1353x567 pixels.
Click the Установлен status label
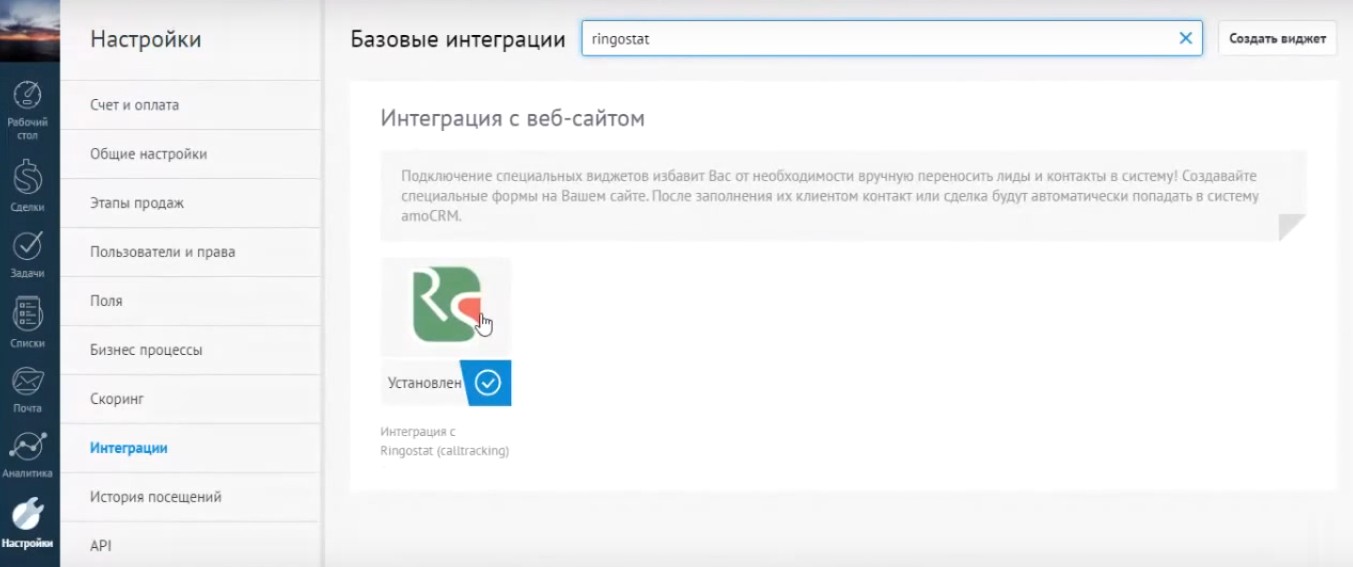coord(425,383)
